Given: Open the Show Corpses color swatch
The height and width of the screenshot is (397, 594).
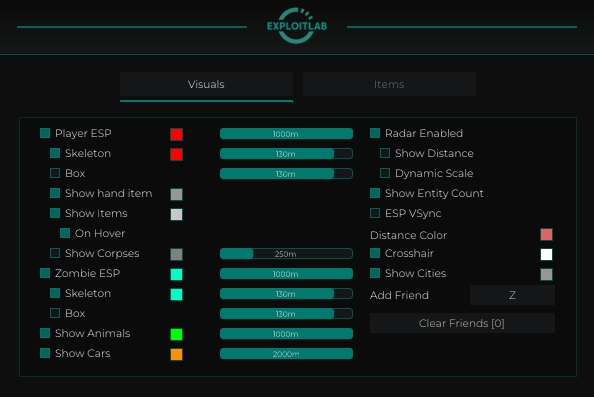Looking at the screenshot, I should point(177,254).
